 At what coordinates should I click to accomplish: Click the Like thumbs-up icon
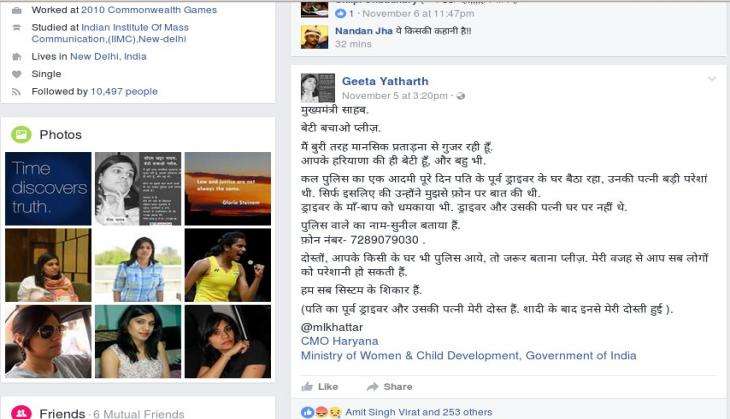(307, 386)
